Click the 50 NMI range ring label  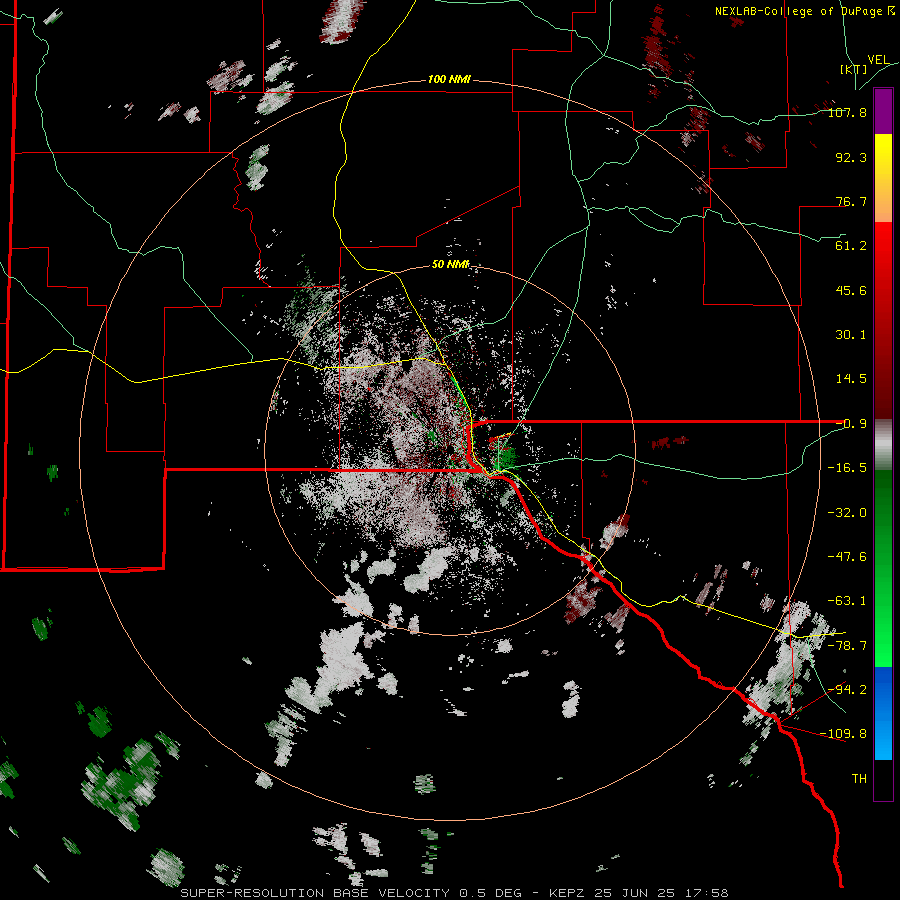click(x=451, y=264)
